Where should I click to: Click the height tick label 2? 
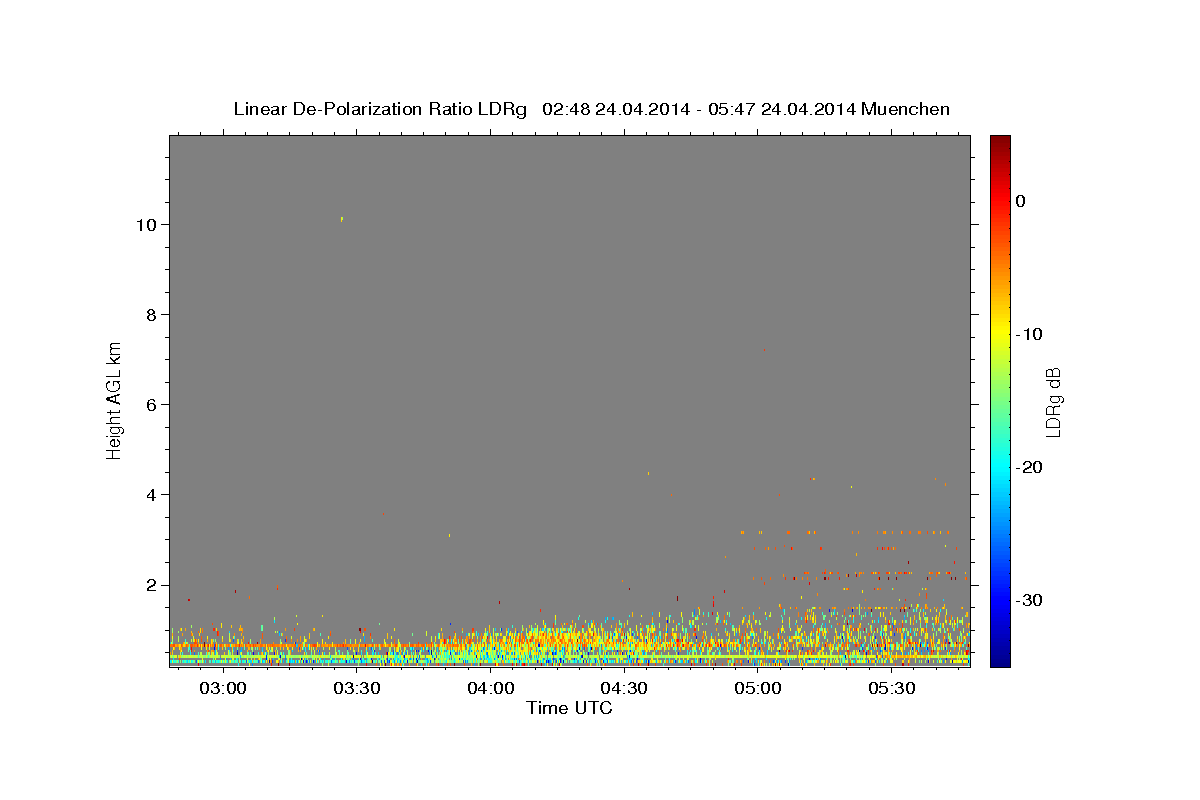pyautogui.click(x=150, y=584)
